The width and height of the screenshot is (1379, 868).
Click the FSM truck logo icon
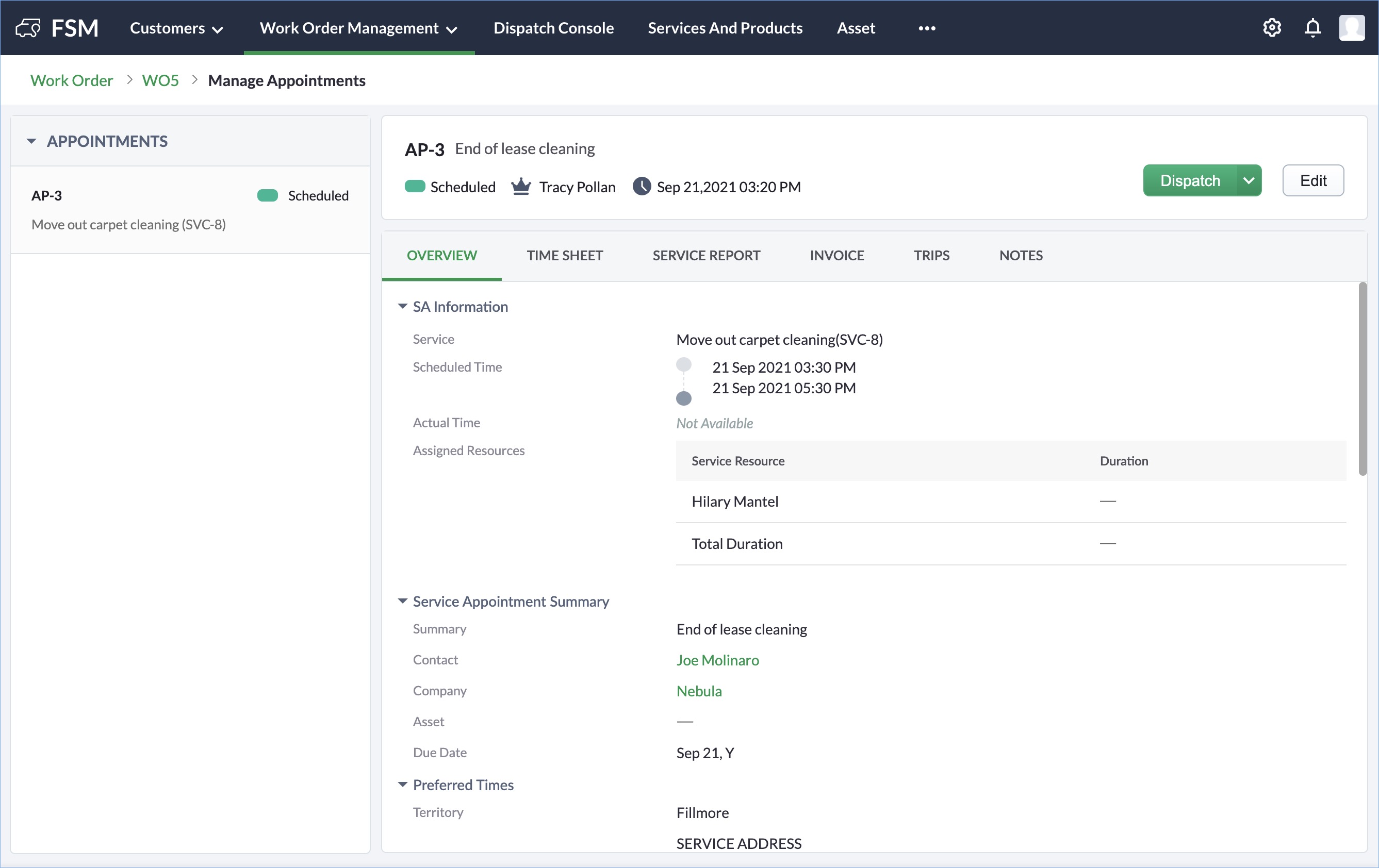27,27
